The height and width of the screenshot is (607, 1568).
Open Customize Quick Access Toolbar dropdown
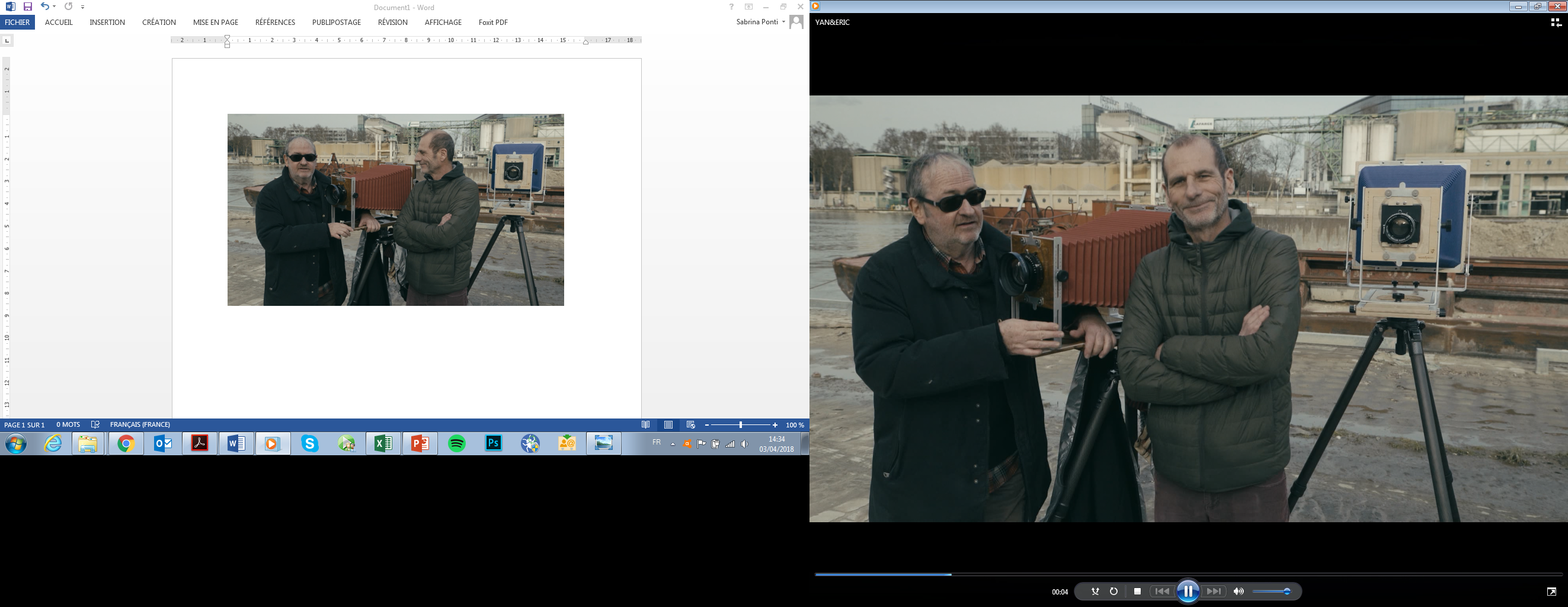pos(82,7)
